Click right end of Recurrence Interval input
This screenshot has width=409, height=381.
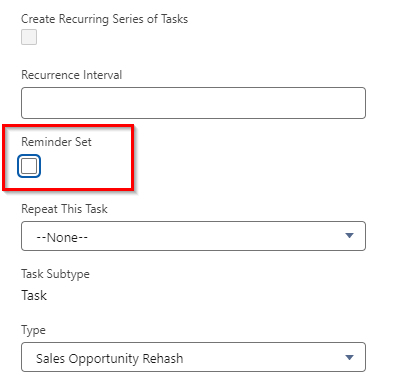point(353,103)
